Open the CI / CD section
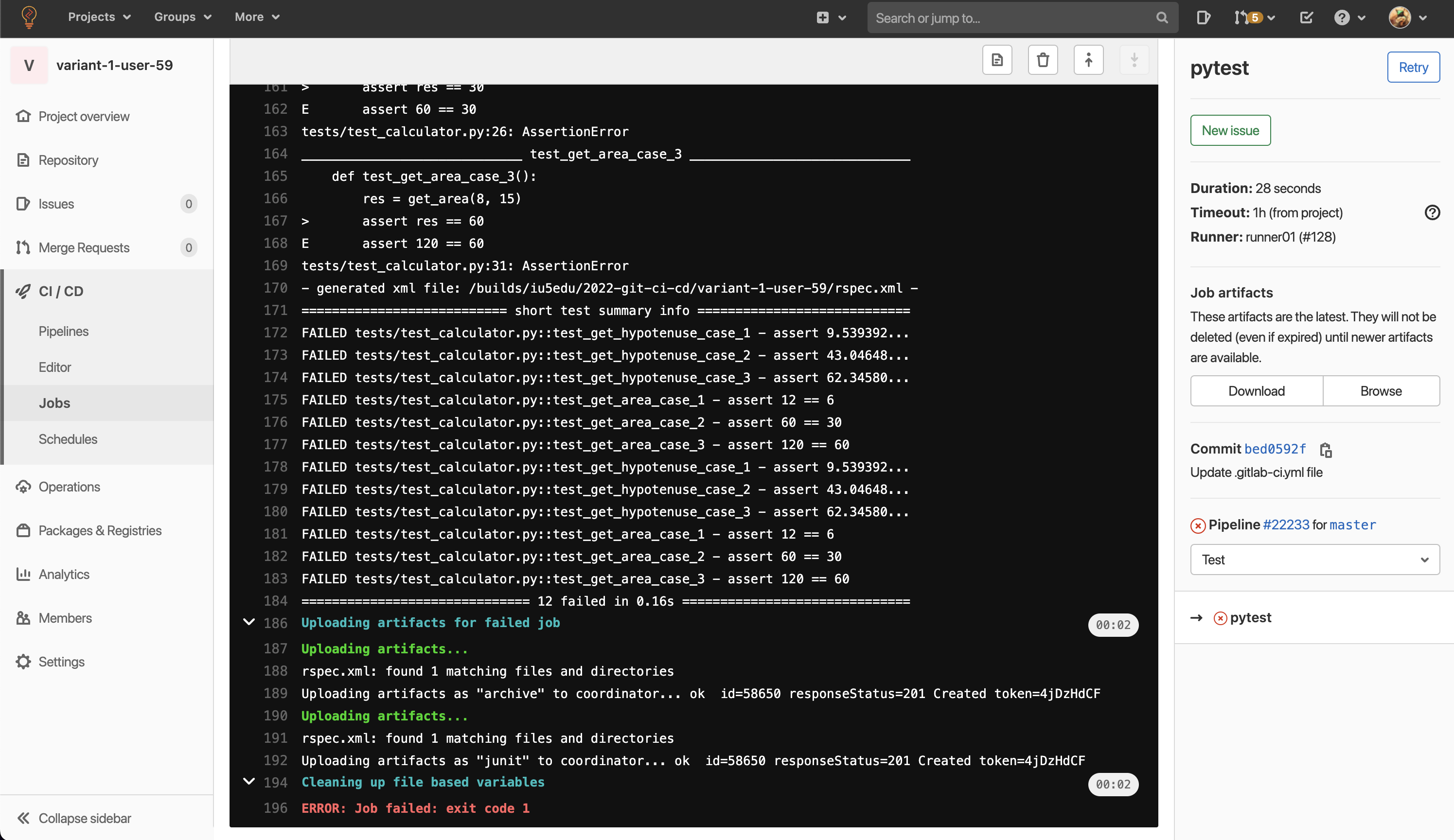Viewport: 1454px width, 840px height. click(x=61, y=291)
